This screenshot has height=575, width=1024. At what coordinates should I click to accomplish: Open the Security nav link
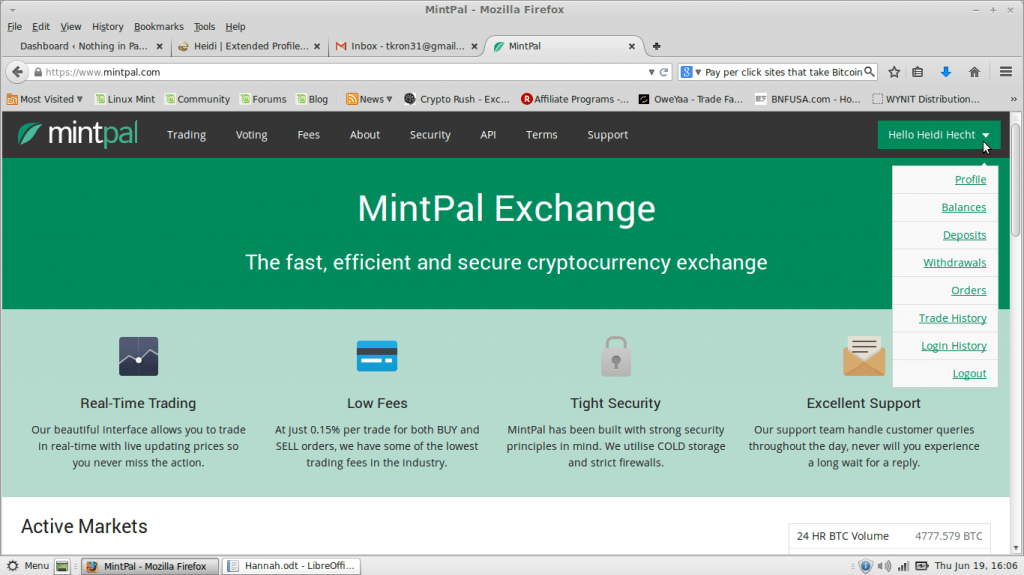point(430,135)
